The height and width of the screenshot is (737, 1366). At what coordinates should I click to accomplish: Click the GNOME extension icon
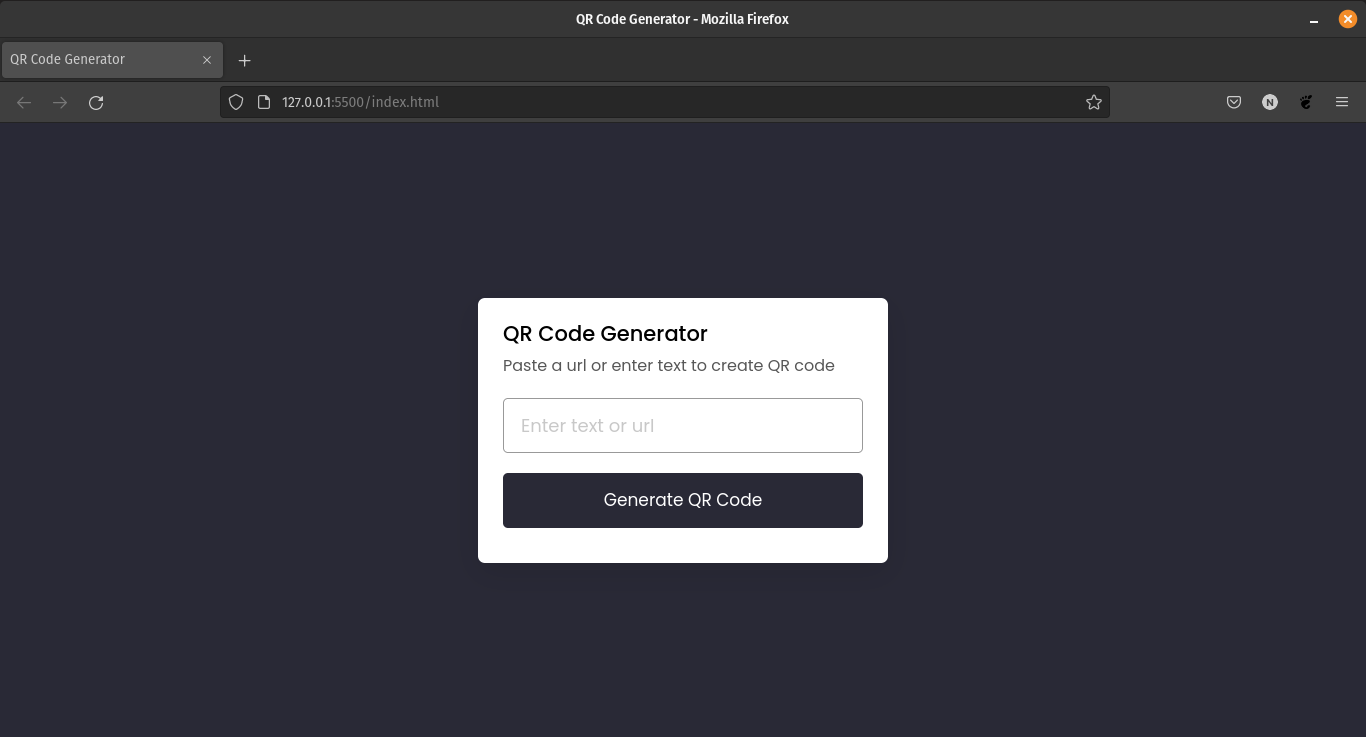(x=1305, y=102)
